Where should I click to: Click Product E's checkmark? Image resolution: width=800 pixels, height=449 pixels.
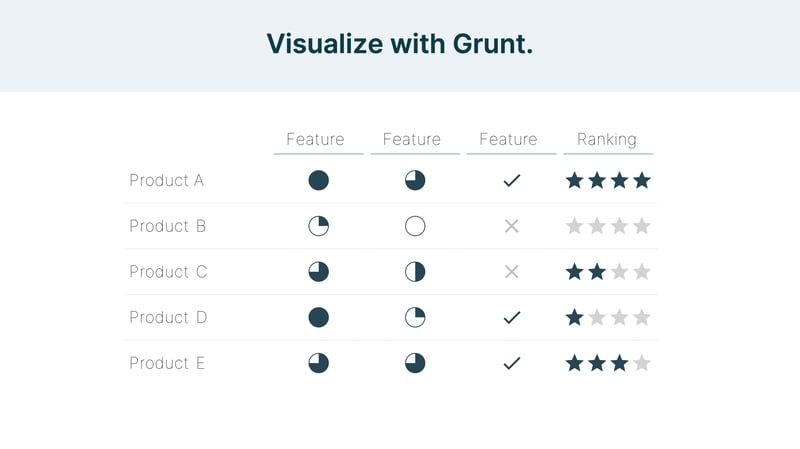[x=512, y=363]
